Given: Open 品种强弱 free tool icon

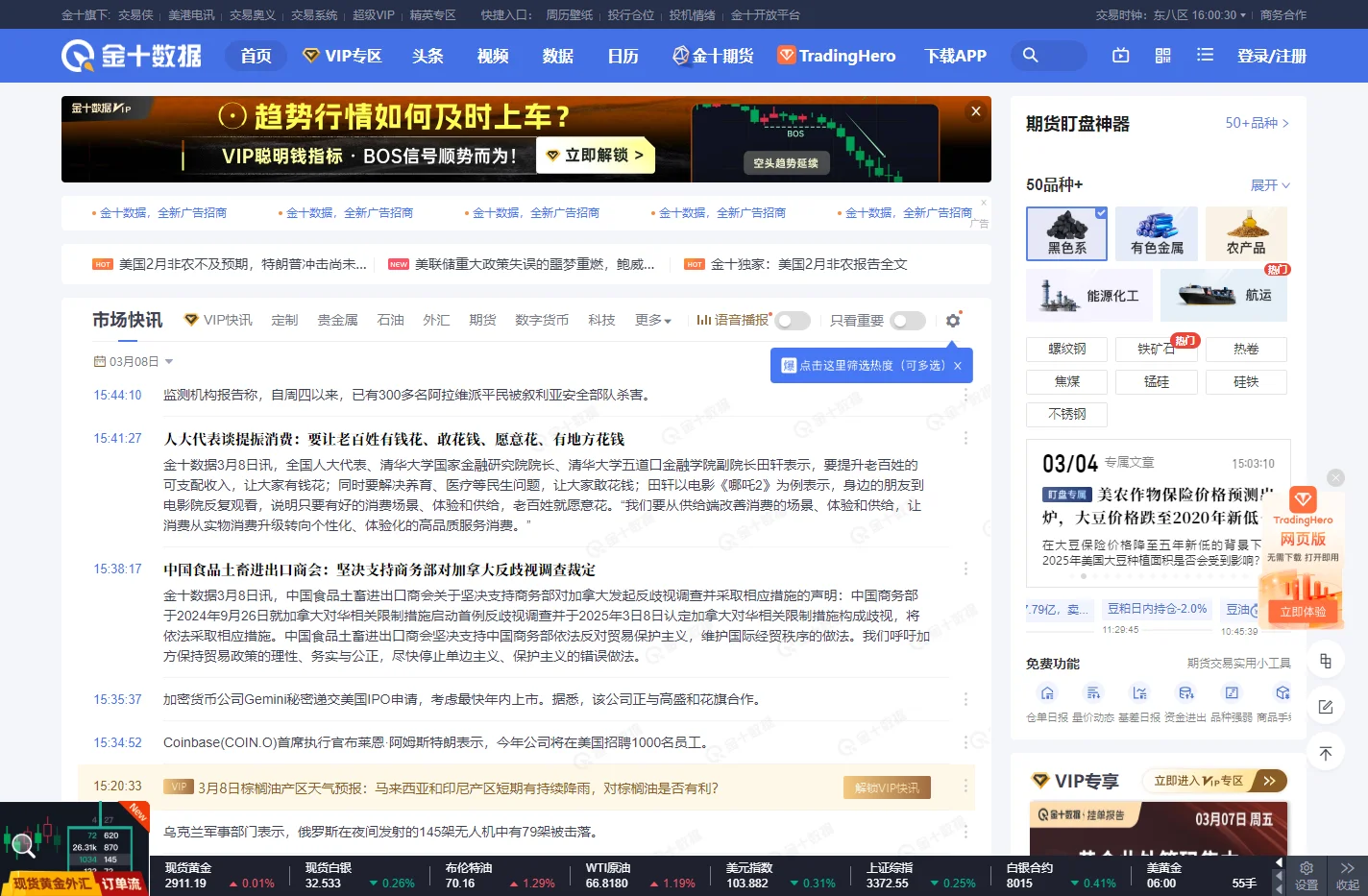Looking at the screenshot, I should point(1232,693).
